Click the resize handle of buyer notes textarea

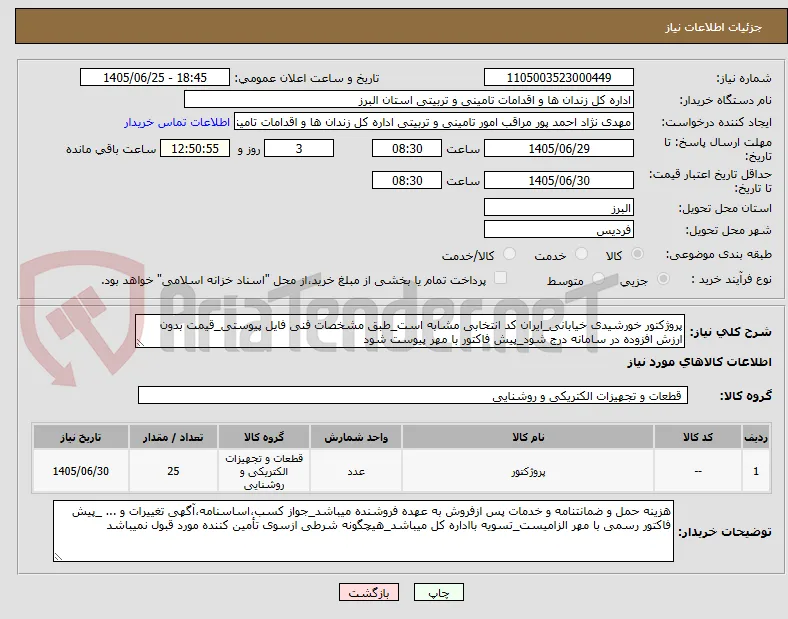point(58,557)
